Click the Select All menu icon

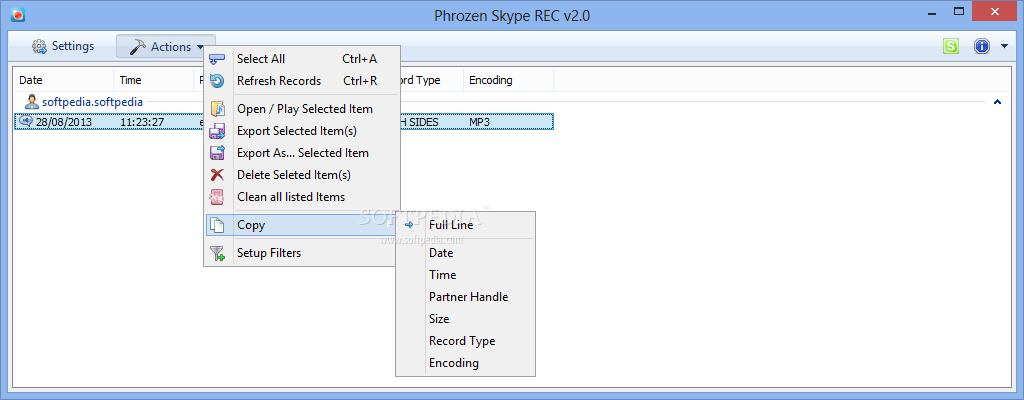[217, 59]
